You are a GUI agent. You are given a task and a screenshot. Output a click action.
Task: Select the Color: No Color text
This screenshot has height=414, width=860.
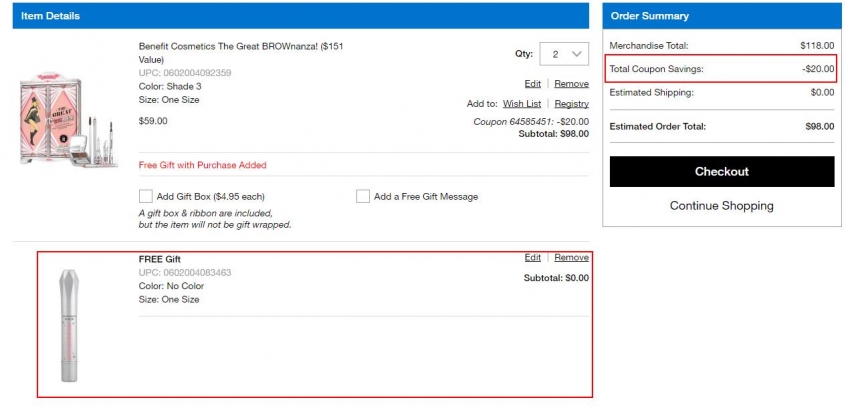click(171, 286)
